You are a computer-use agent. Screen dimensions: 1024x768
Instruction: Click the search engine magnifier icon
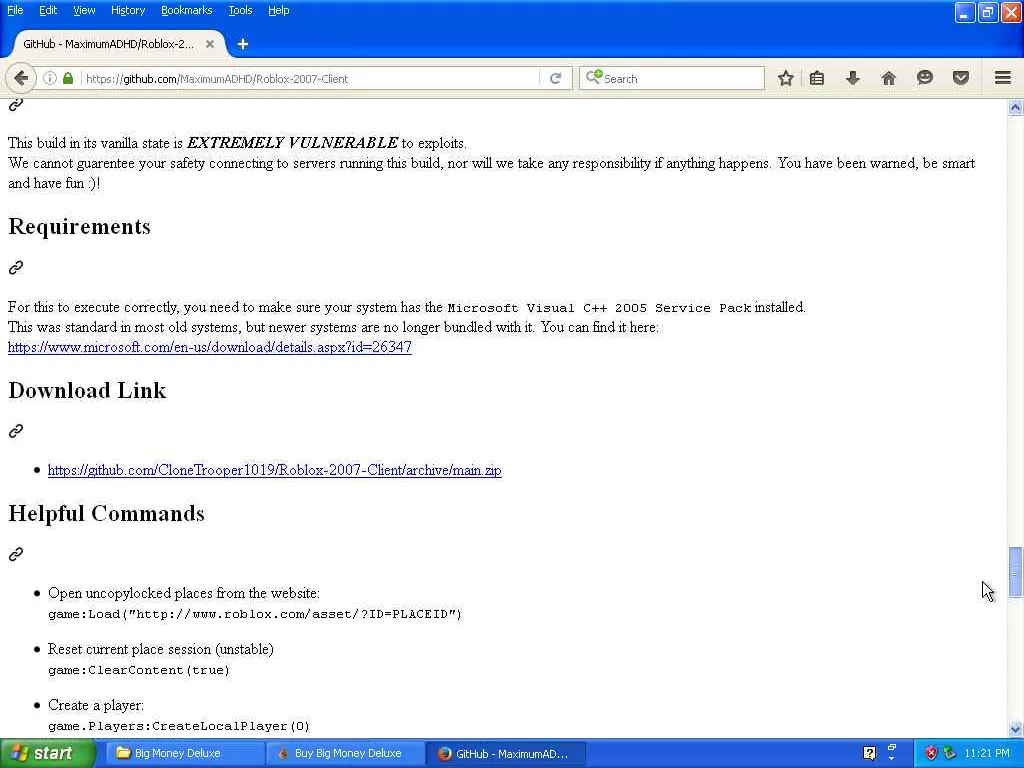click(x=593, y=78)
